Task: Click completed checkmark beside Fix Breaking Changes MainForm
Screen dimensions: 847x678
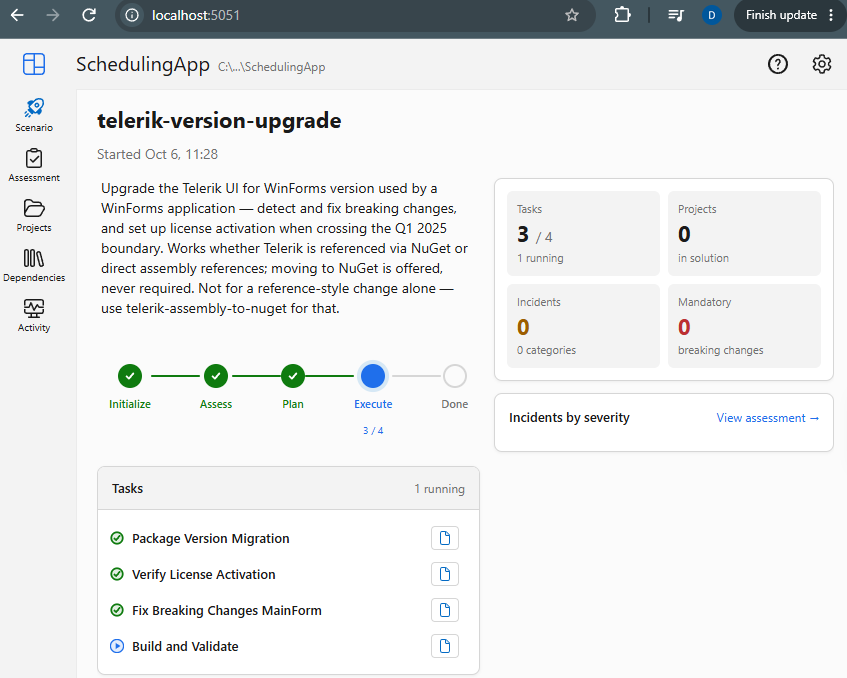Action: click(117, 610)
